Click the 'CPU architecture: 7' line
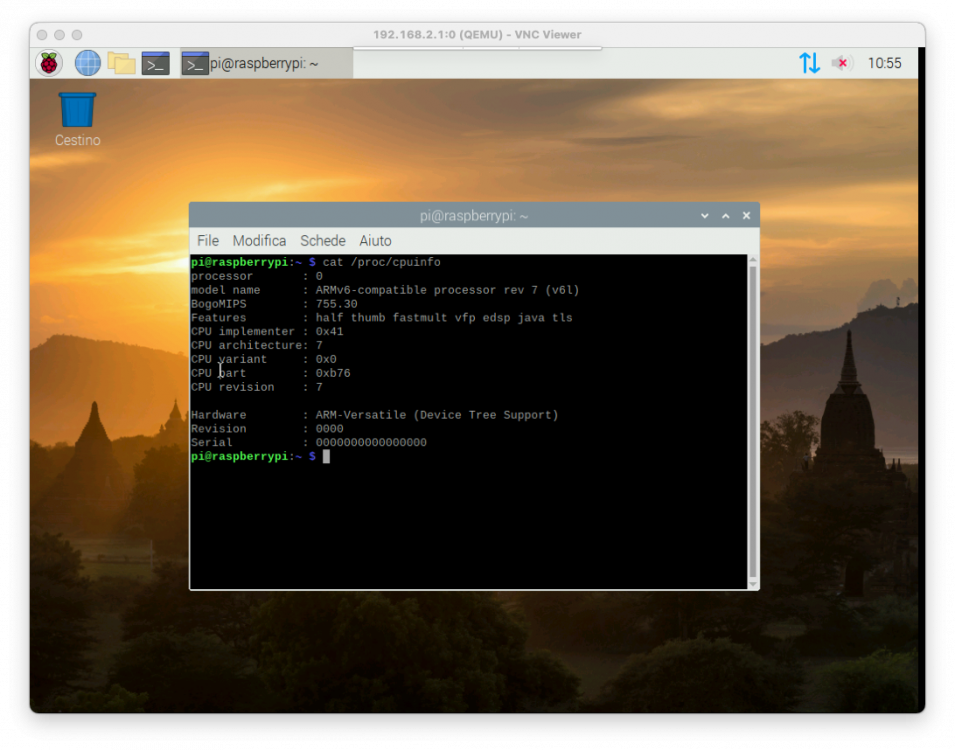Viewport: 955px width, 750px height. [x=256, y=345]
